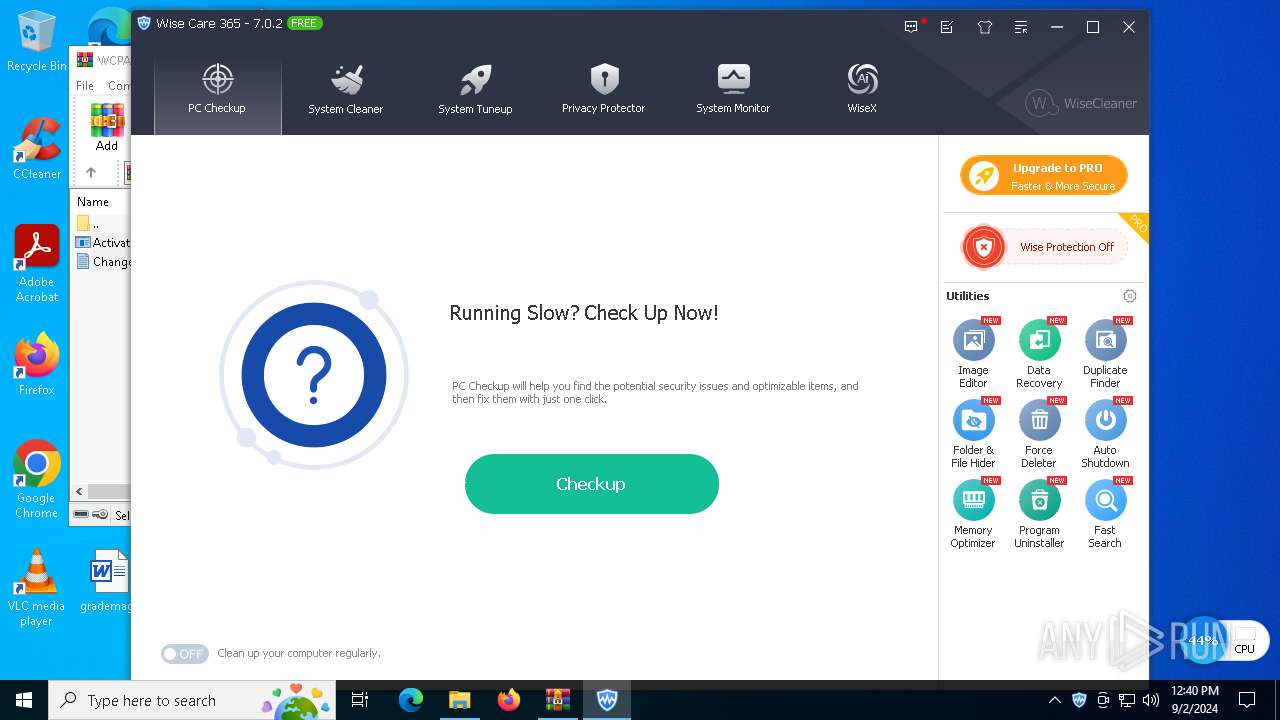Click the edit note icon in title bar
This screenshot has height=720, width=1280.
click(x=947, y=27)
